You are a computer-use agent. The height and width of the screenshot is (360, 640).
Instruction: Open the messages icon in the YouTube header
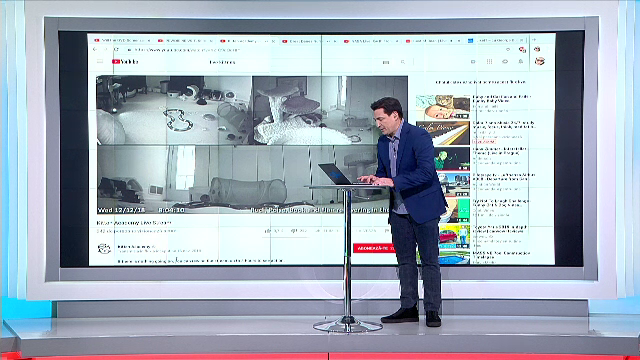[x=505, y=62]
